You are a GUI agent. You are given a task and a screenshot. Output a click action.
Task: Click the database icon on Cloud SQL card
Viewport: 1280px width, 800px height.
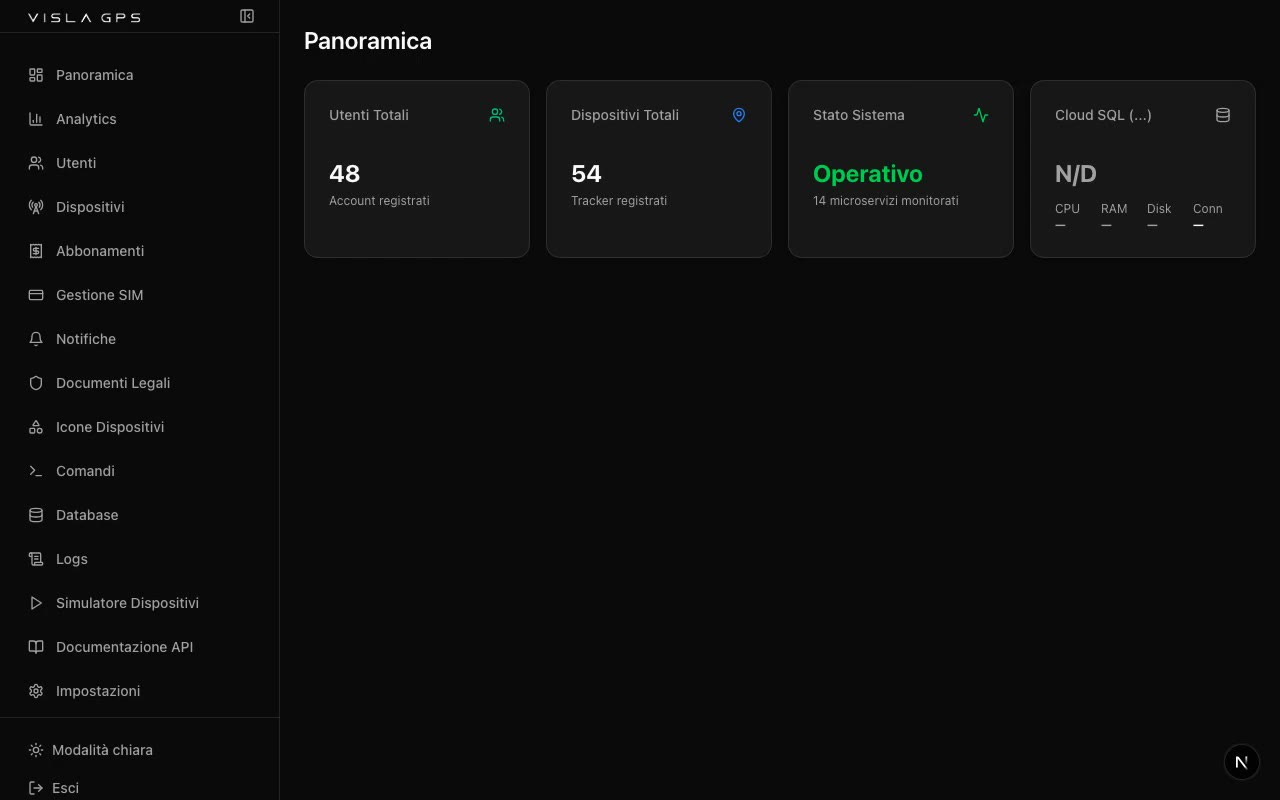click(x=1223, y=115)
